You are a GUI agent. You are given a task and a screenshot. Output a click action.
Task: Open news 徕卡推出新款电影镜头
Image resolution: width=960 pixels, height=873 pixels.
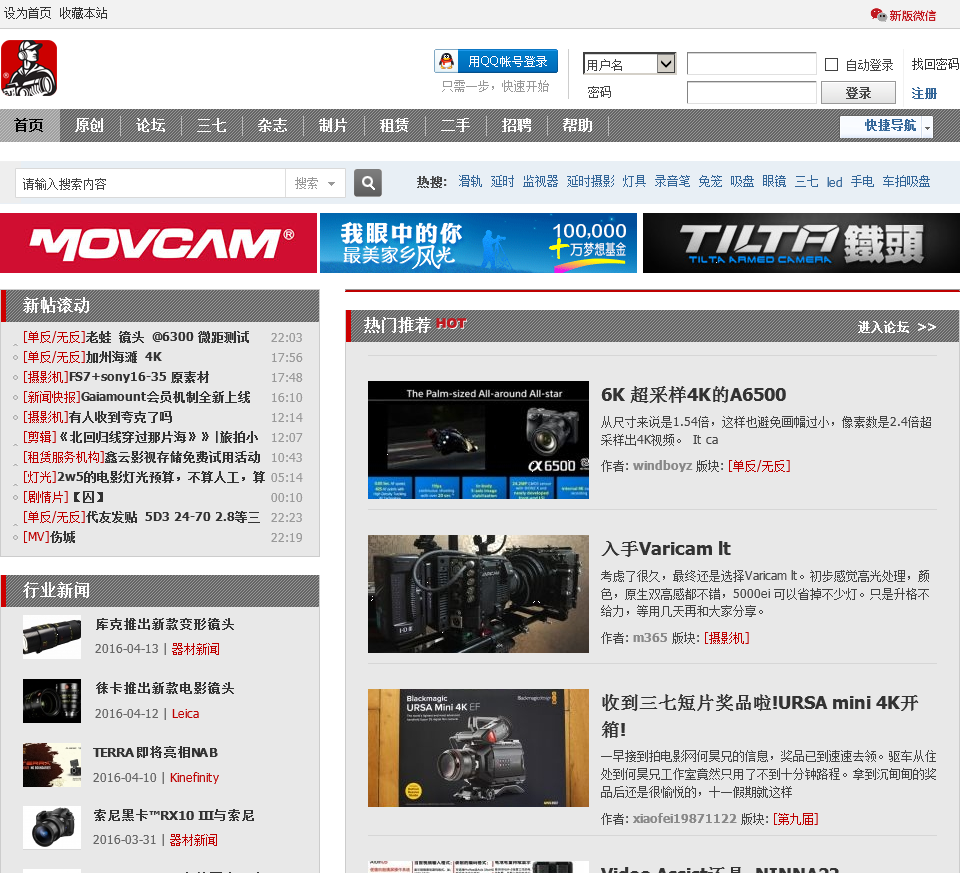165,688
